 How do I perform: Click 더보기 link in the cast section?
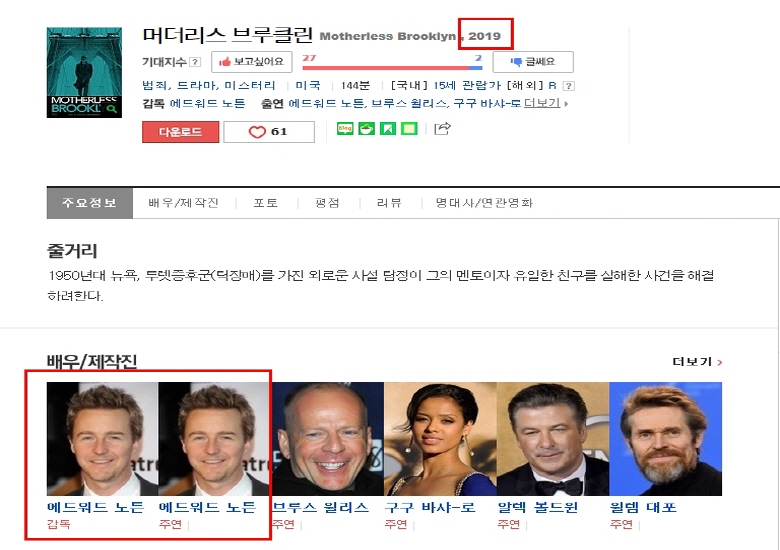696,362
